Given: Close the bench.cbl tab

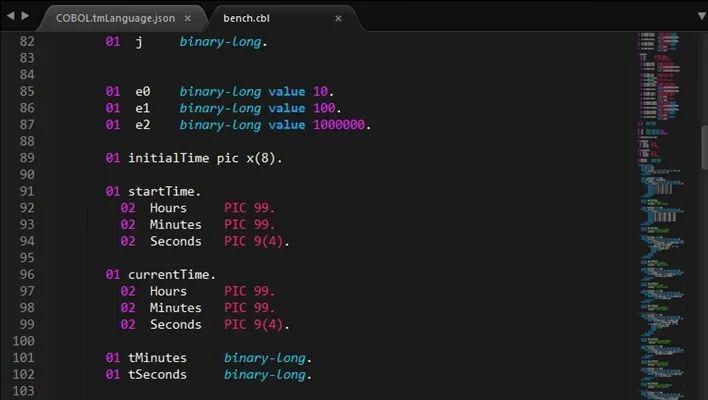Looking at the screenshot, I should (x=338, y=19).
